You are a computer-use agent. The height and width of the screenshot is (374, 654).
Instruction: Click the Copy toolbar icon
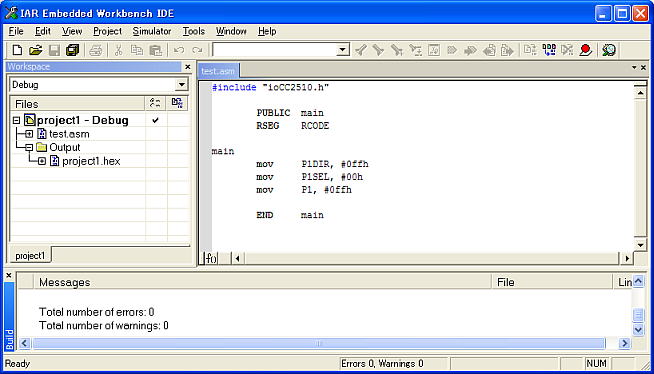click(136, 50)
